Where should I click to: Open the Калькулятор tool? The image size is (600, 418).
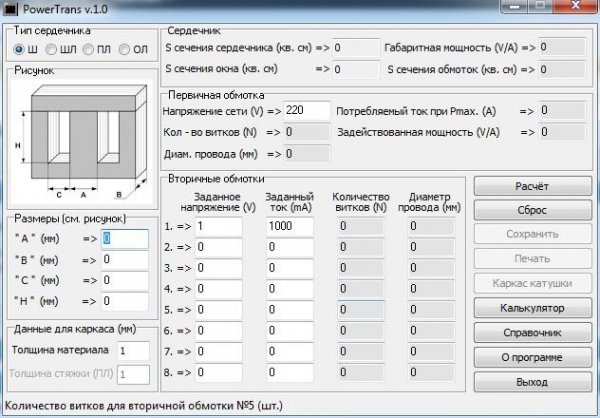coord(533,308)
